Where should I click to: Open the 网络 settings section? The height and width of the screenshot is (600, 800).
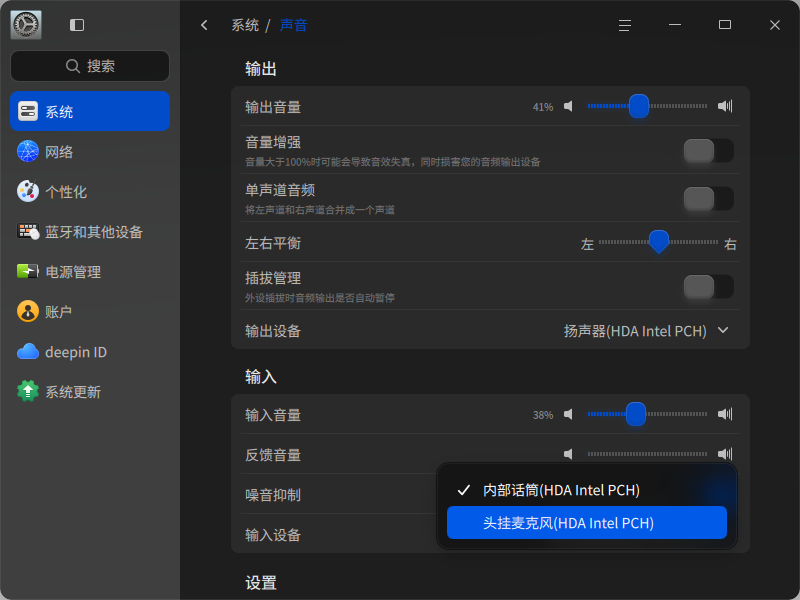[x=90, y=152]
